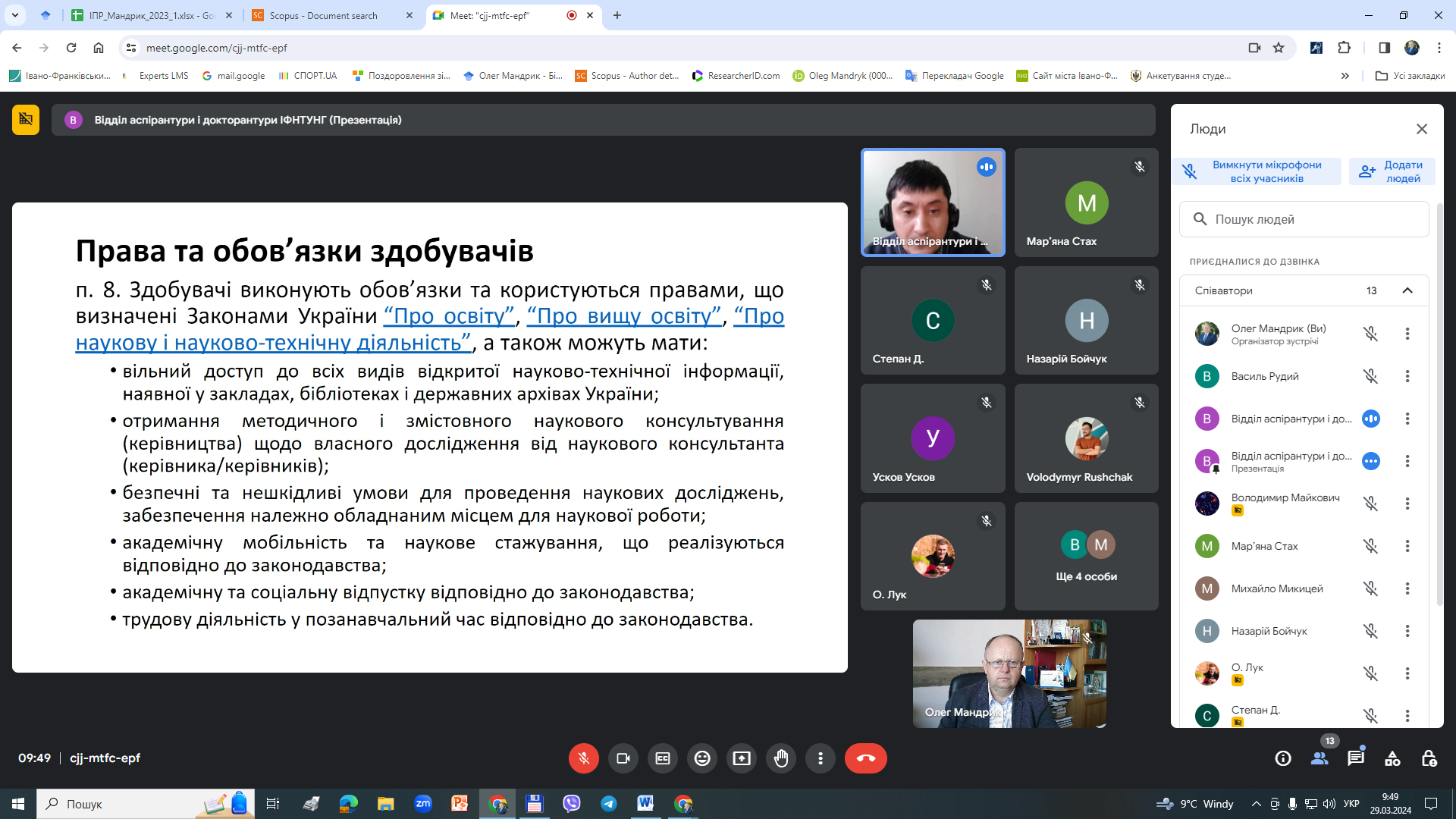This screenshot has width=1456, height=819.
Task: Turn off the camera in the call controls
Action: click(623, 758)
